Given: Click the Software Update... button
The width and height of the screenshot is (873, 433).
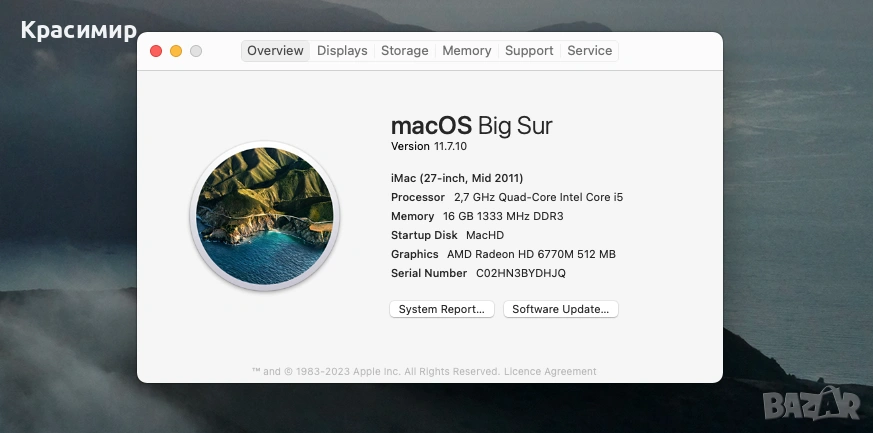Looking at the screenshot, I should 561,309.
